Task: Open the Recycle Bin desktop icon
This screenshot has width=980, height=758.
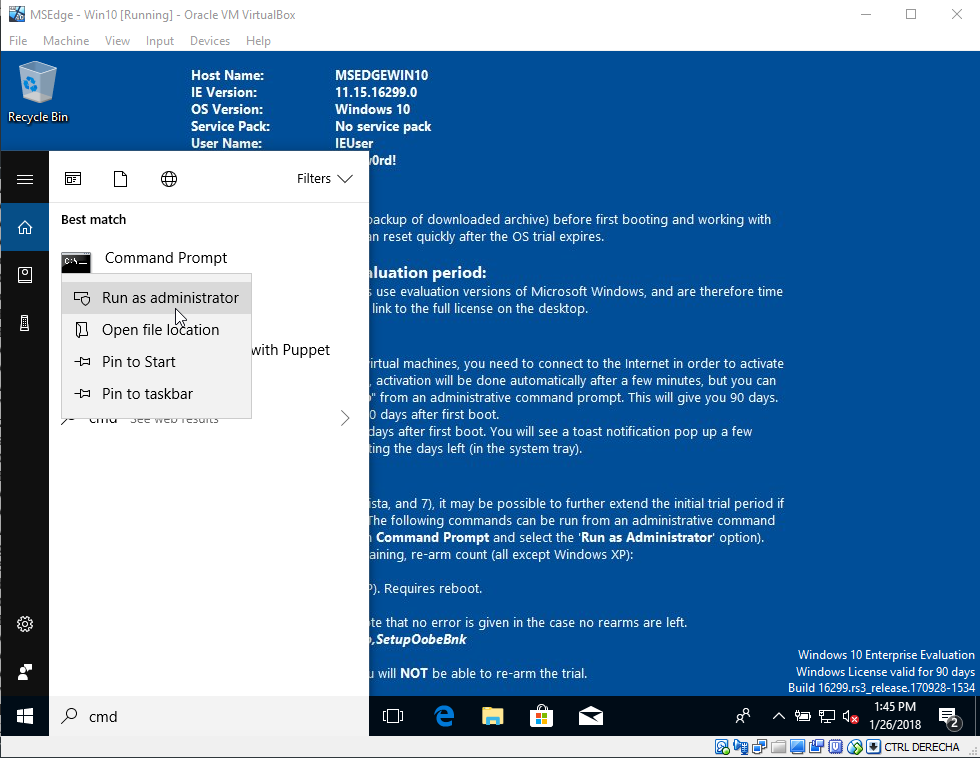Action: [38, 92]
